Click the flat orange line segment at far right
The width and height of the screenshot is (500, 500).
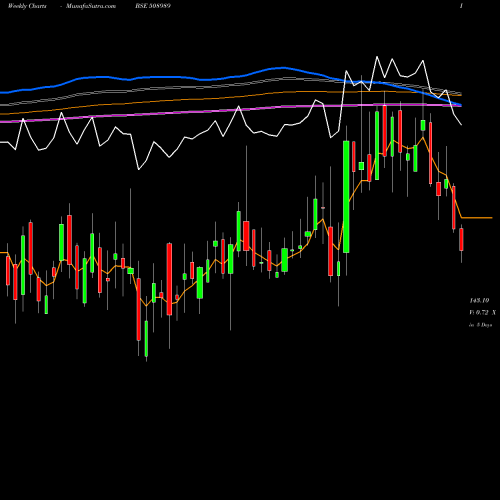tap(477, 218)
